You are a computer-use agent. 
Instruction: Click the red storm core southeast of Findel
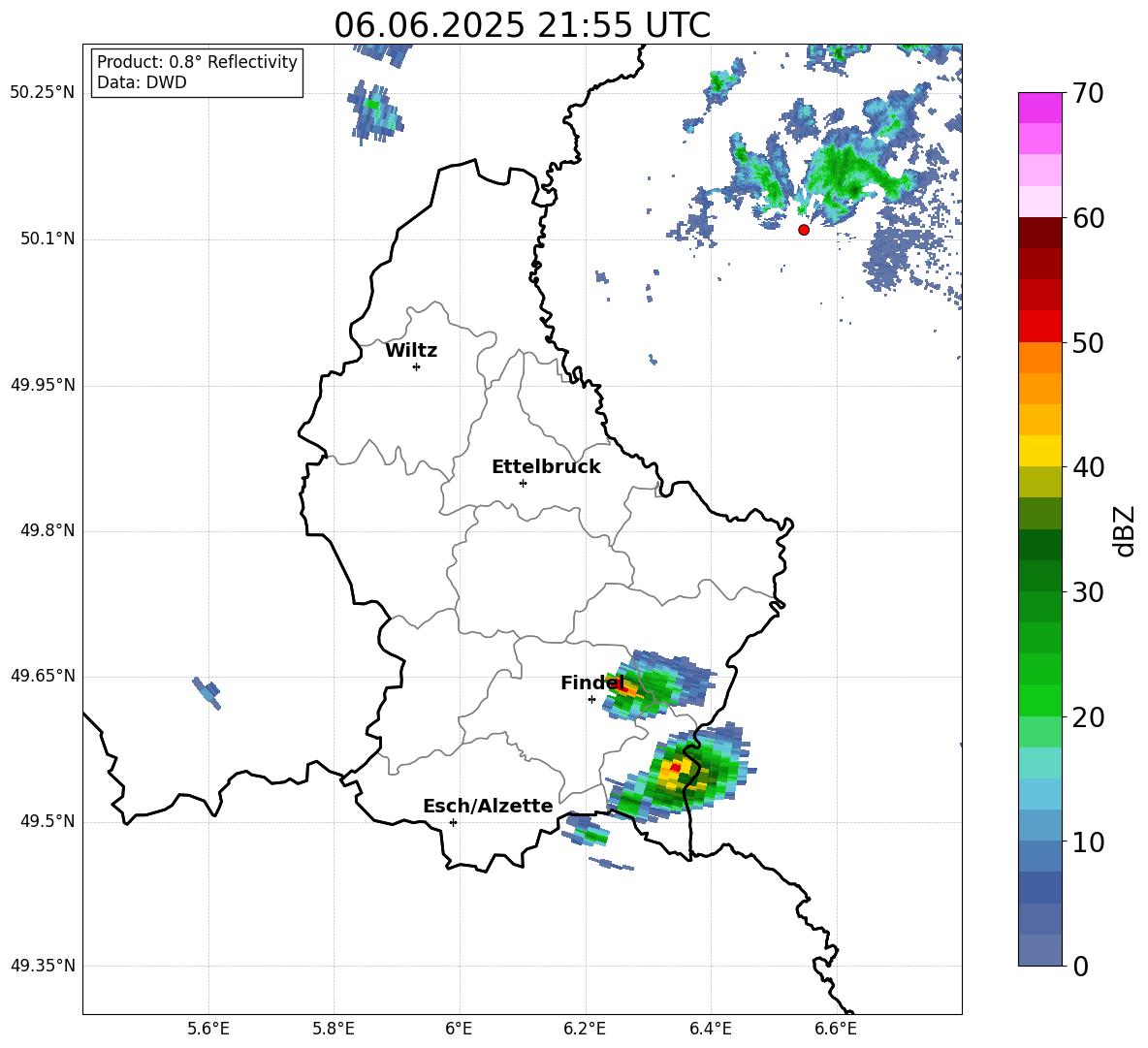coord(676,767)
